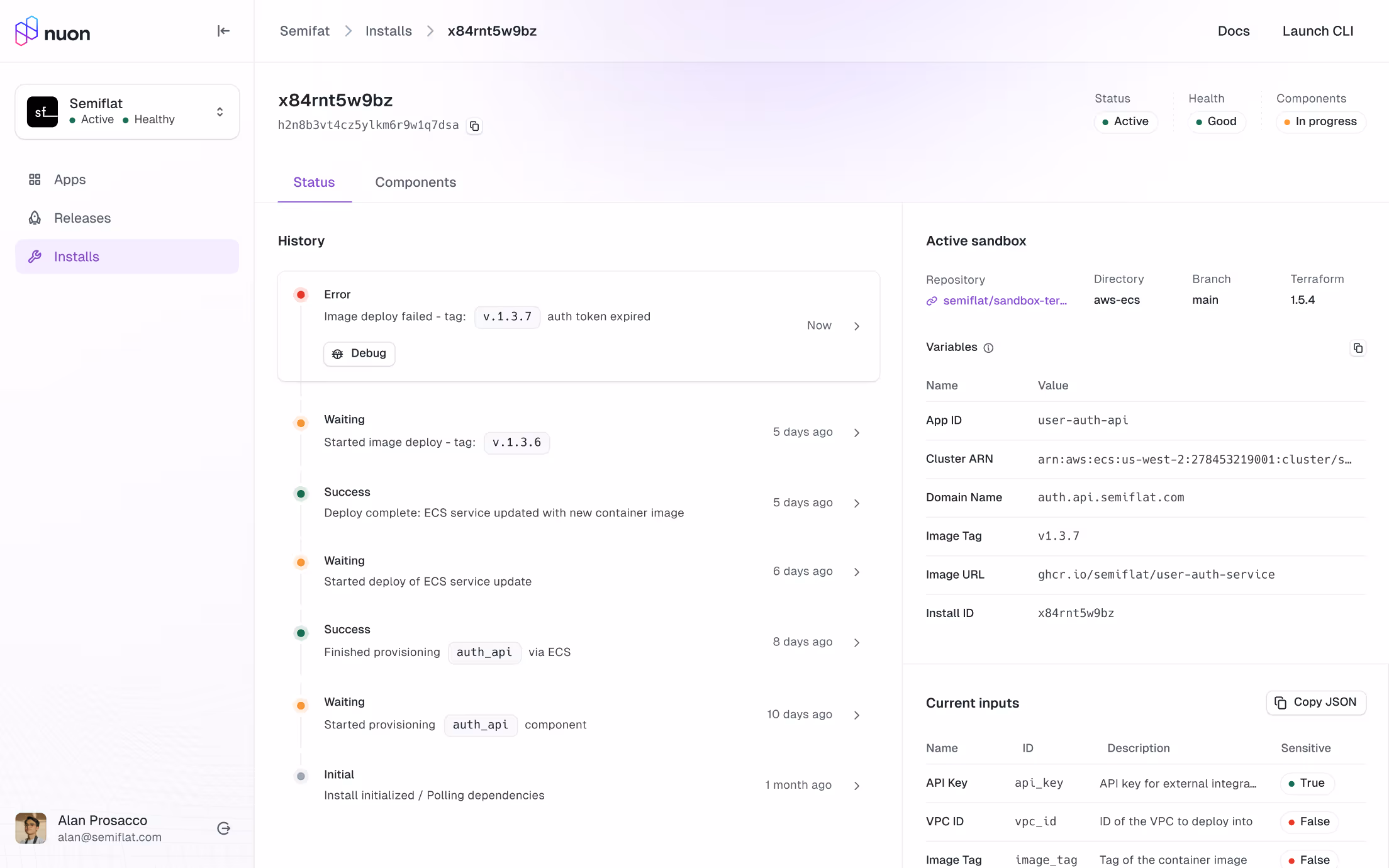Click the Releases rocket icon
This screenshot has height=868, width=1389.
[35, 218]
